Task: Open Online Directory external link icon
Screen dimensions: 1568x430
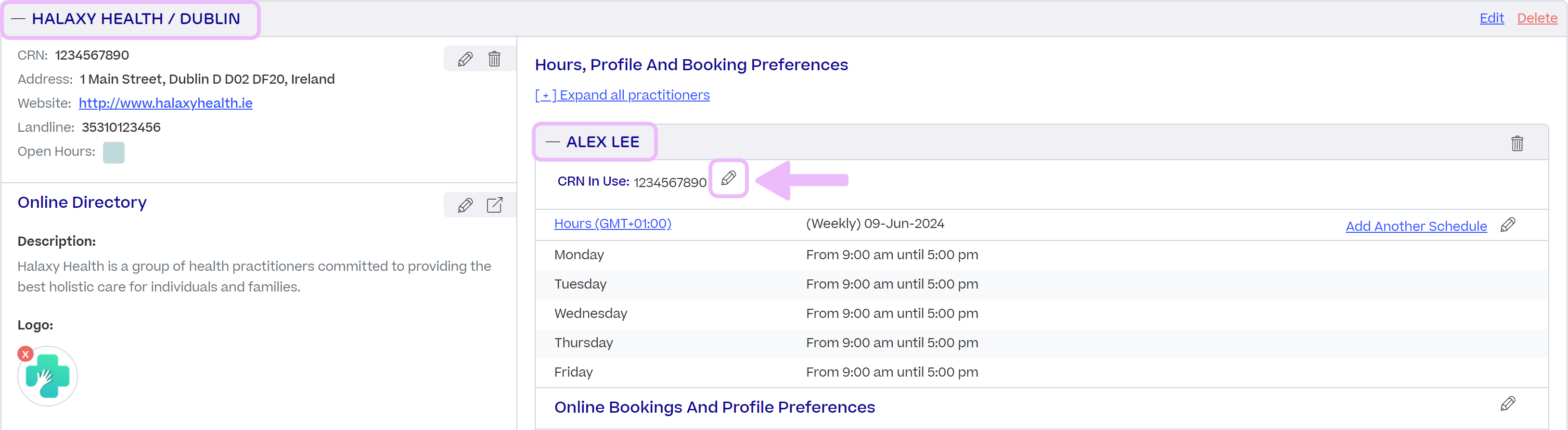Action: pyautogui.click(x=495, y=205)
